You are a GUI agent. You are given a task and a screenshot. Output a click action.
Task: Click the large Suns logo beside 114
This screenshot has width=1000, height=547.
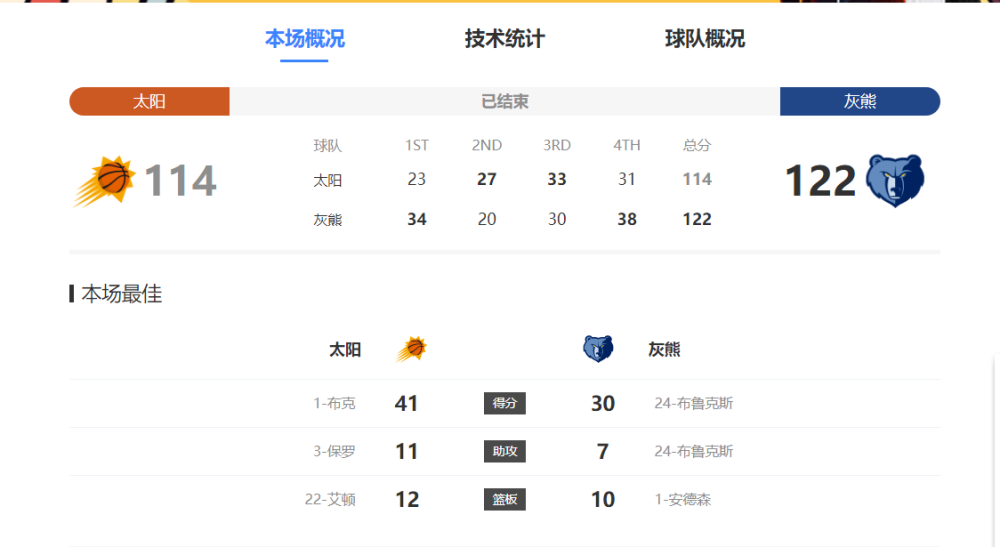click(x=105, y=180)
